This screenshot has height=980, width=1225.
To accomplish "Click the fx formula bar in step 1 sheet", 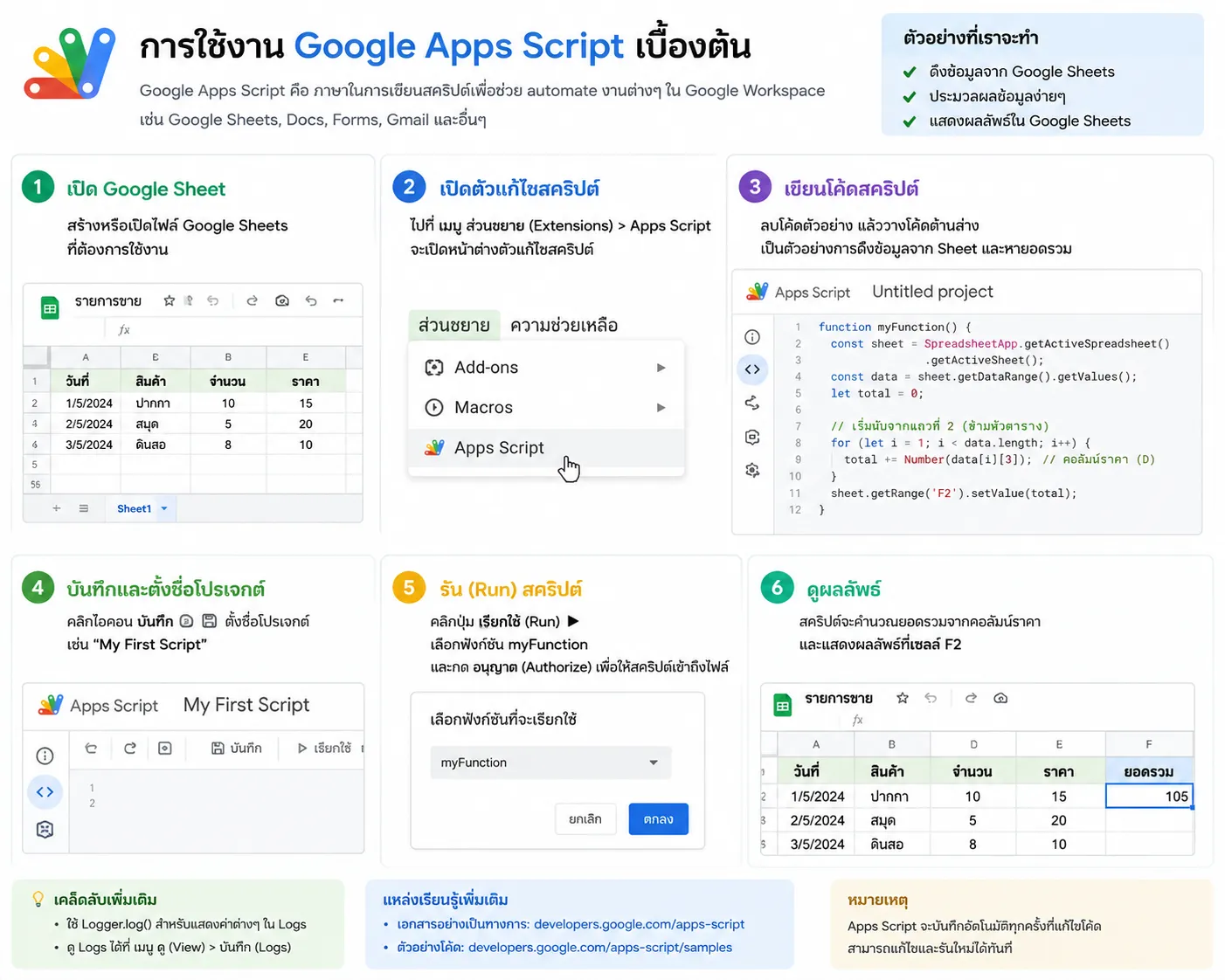I will point(232,330).
